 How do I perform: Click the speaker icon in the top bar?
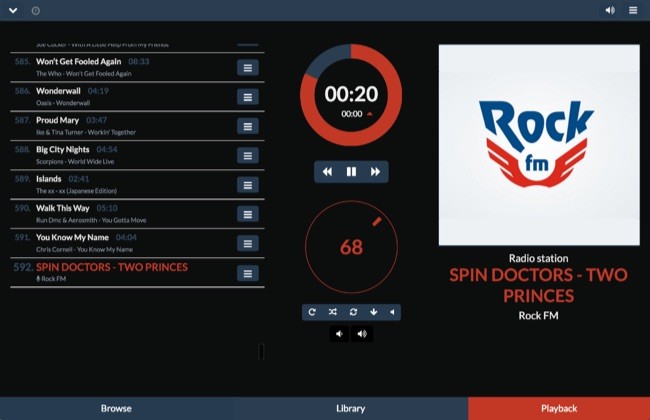610,10
